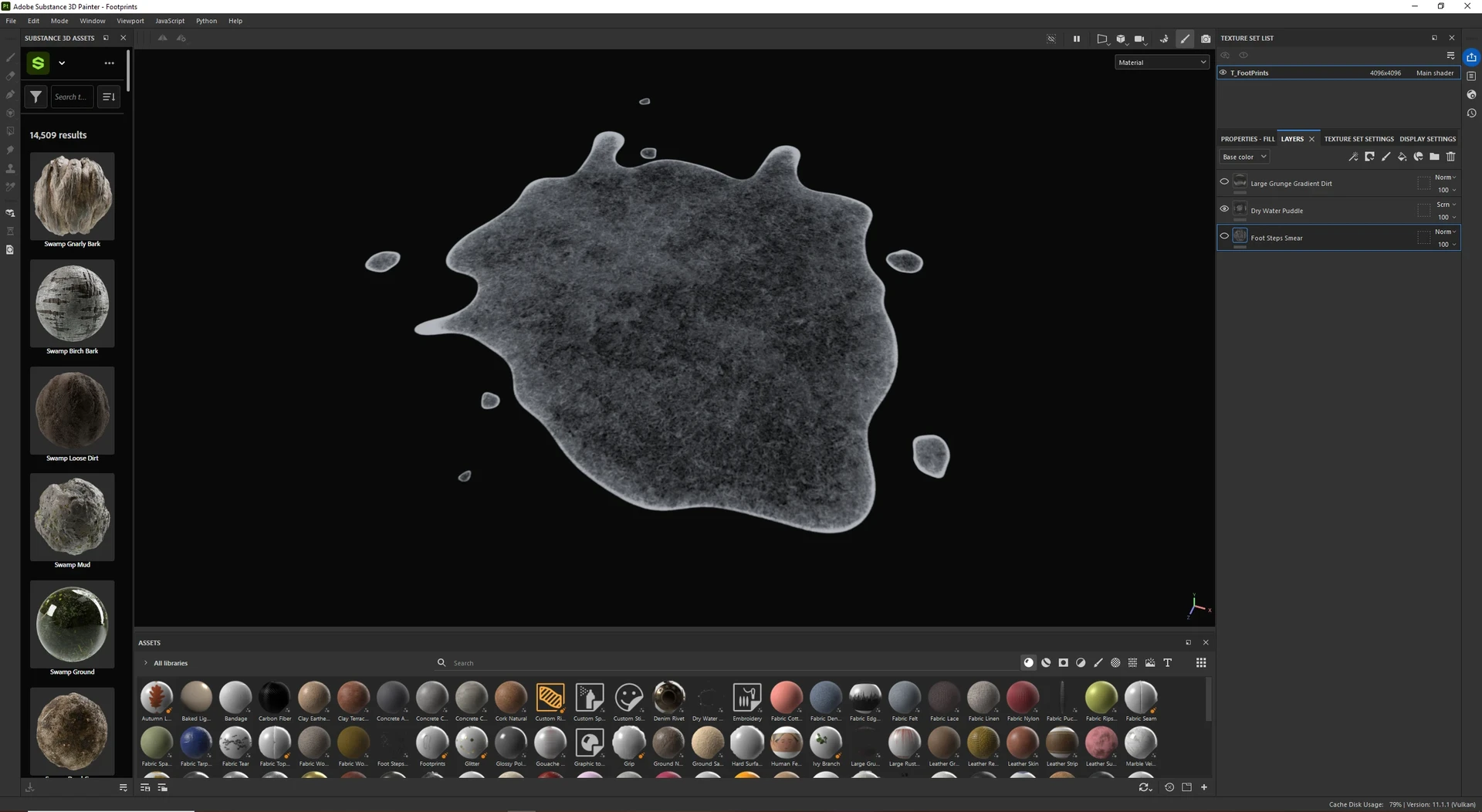Activate the painting mode brush icon in viewport toolbar

coord(1185,39)
